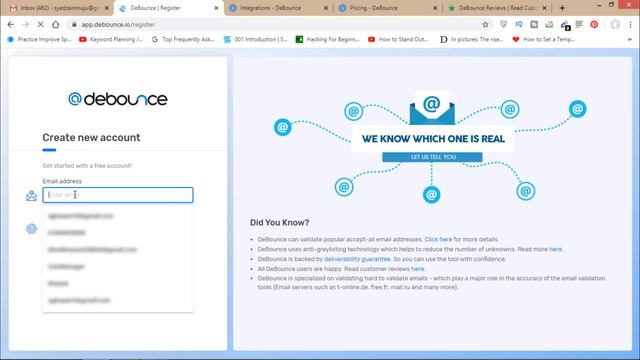
Task: Close the Pricing - DeBounce tab
Action: (435, 8)
